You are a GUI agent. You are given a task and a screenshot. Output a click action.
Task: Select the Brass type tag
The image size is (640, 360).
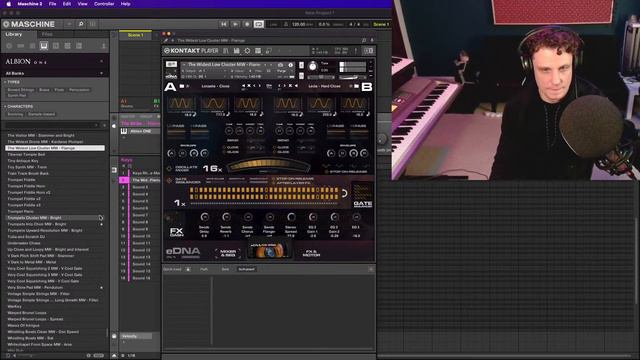click(x=44, y=90)
